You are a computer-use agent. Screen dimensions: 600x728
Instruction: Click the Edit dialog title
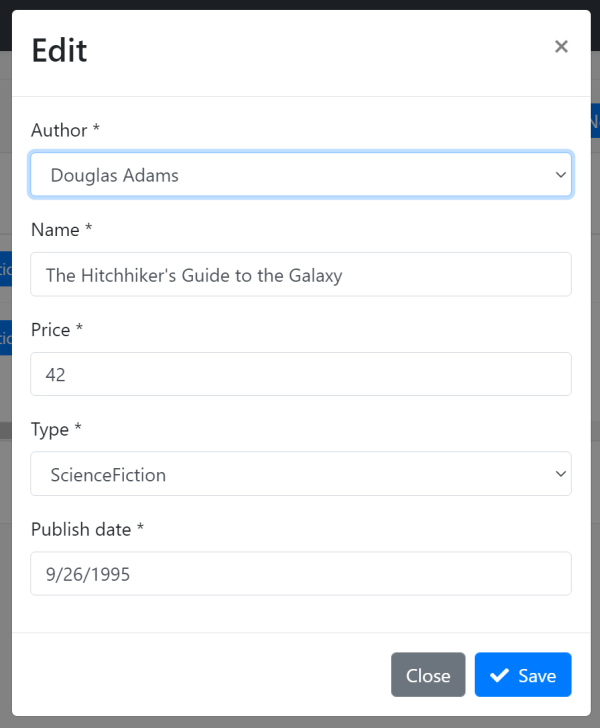(x=59, y=50)
